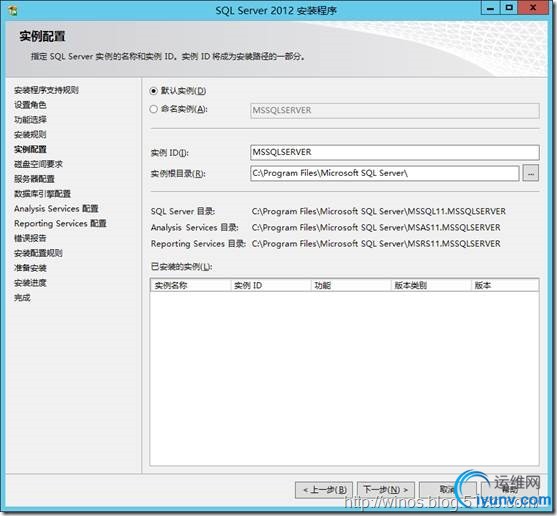Select Reporting Services 配置 step

tap(60, 224)
